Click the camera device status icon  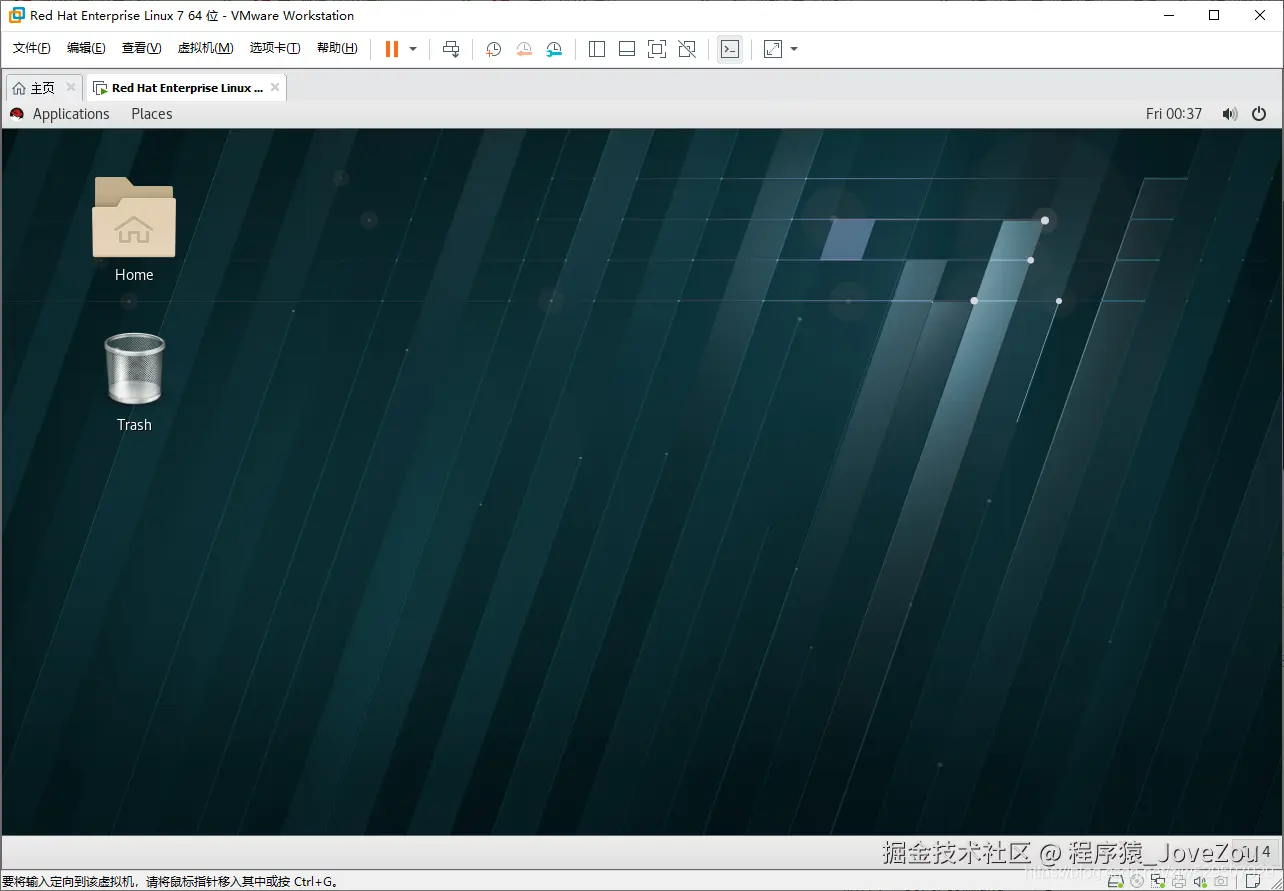pos(1221,881)
